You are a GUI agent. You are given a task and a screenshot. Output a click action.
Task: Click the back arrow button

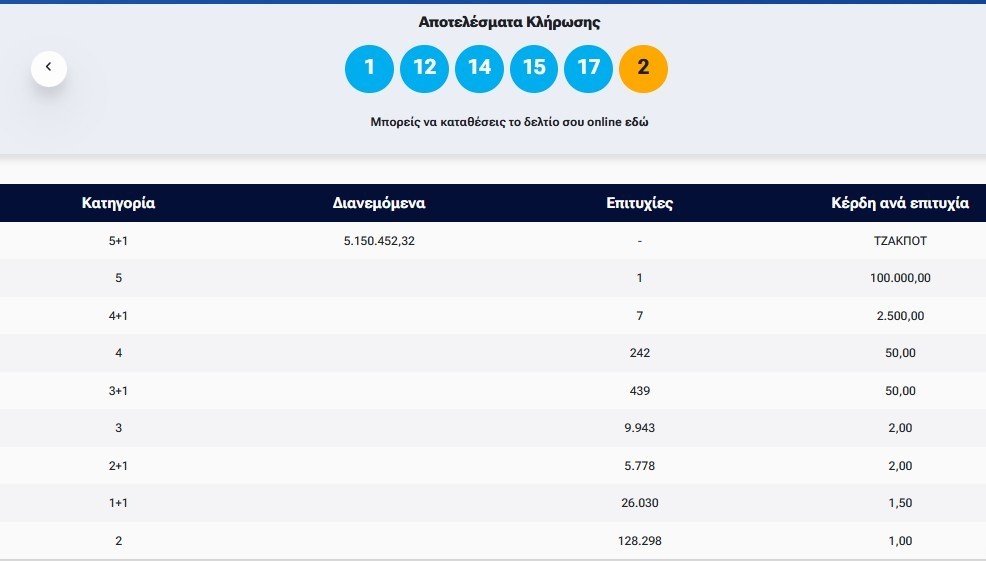[48, 68]
